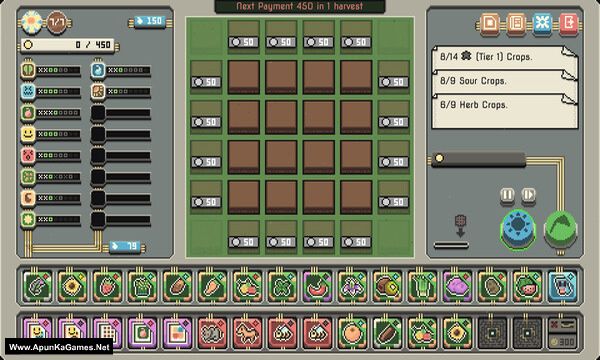Click the Next Payment 450 banner

(x=300, y=7)
